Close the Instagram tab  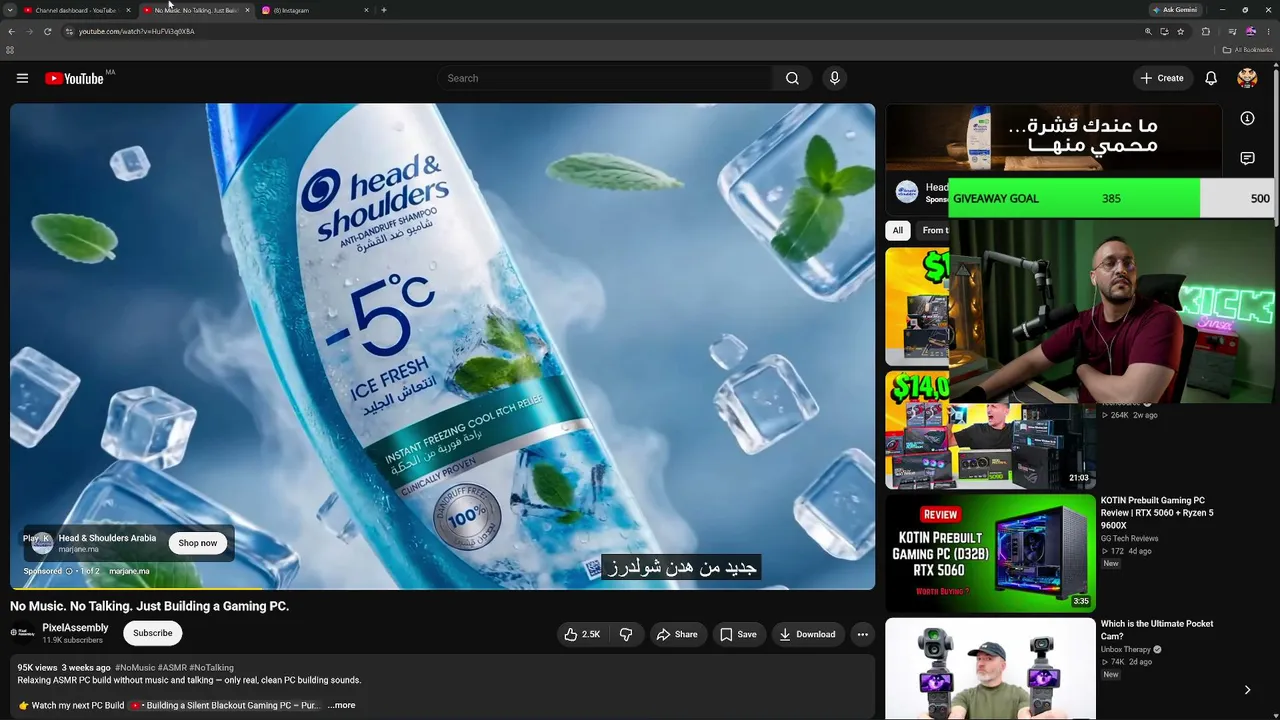[366, 10]
